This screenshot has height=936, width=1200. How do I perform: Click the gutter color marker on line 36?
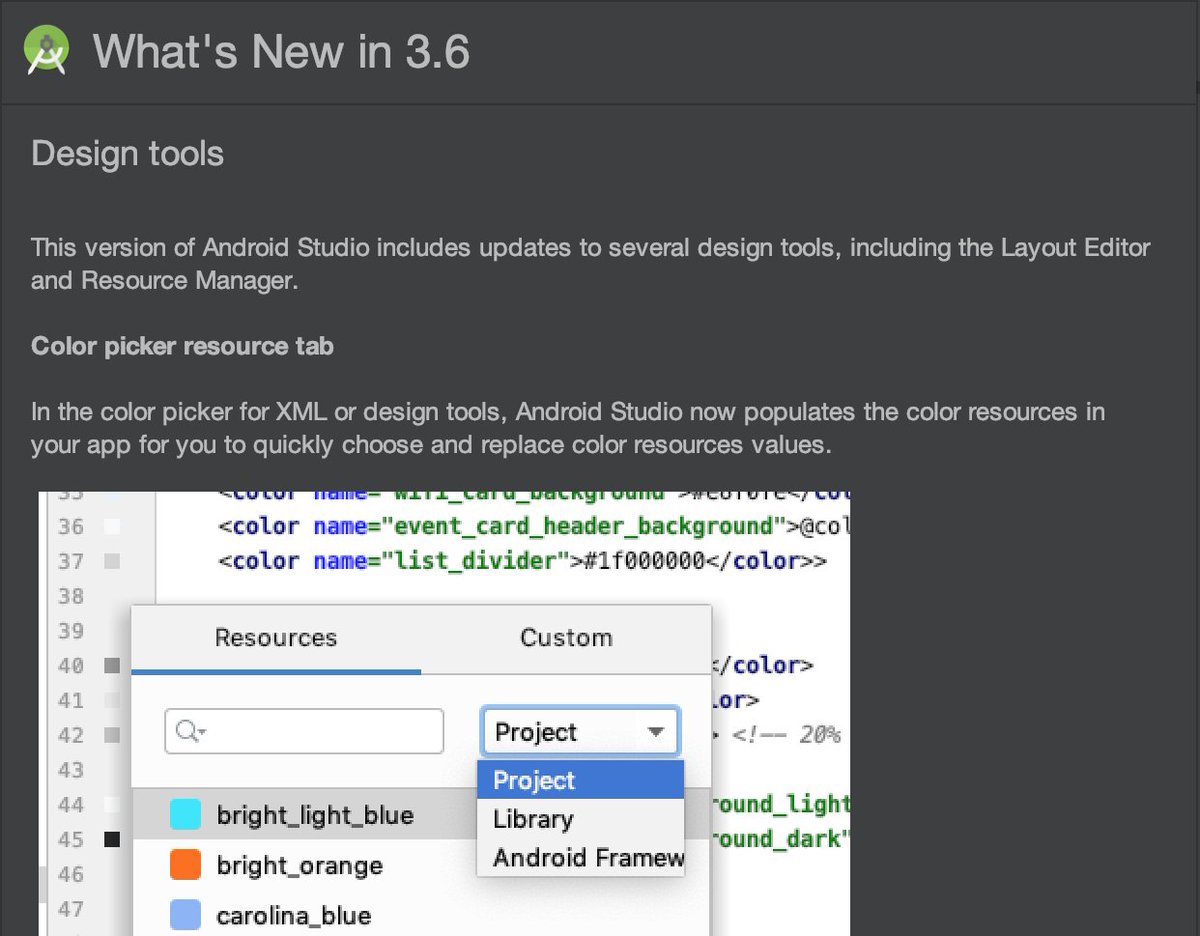pyautogui.click(x=112, y=526)
